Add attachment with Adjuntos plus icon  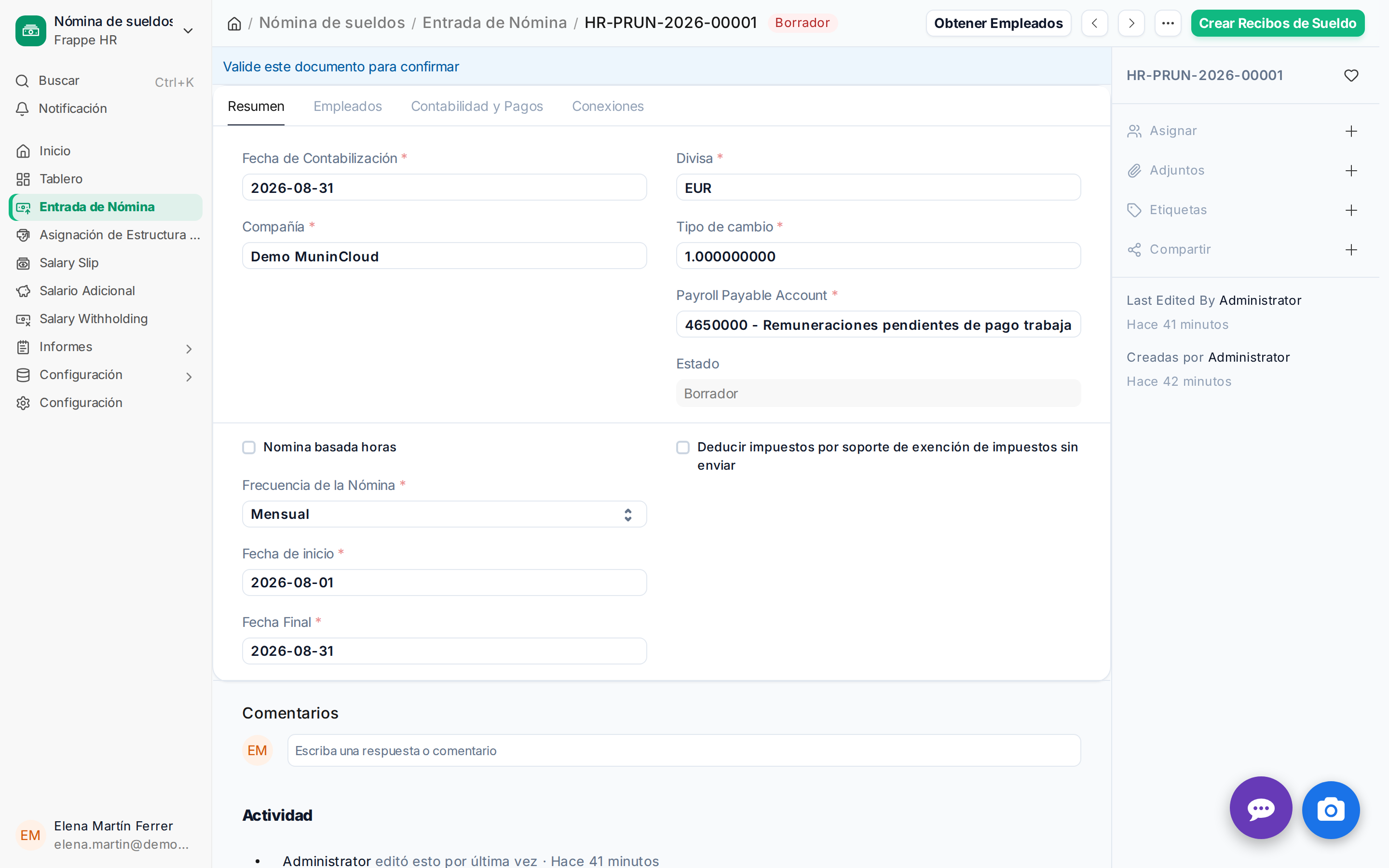(1351, 171)
